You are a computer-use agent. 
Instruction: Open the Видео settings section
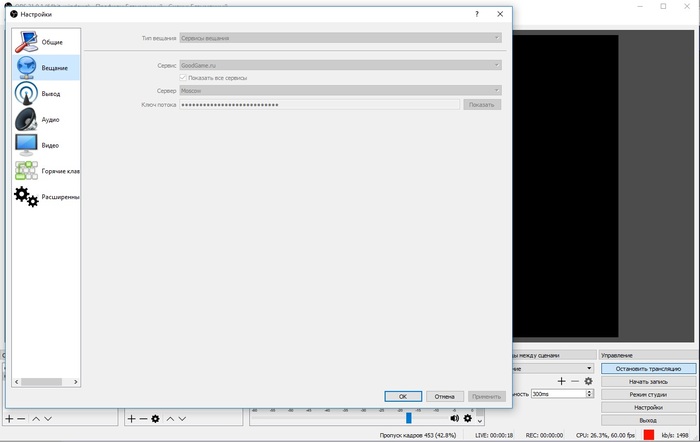point(46,145)
